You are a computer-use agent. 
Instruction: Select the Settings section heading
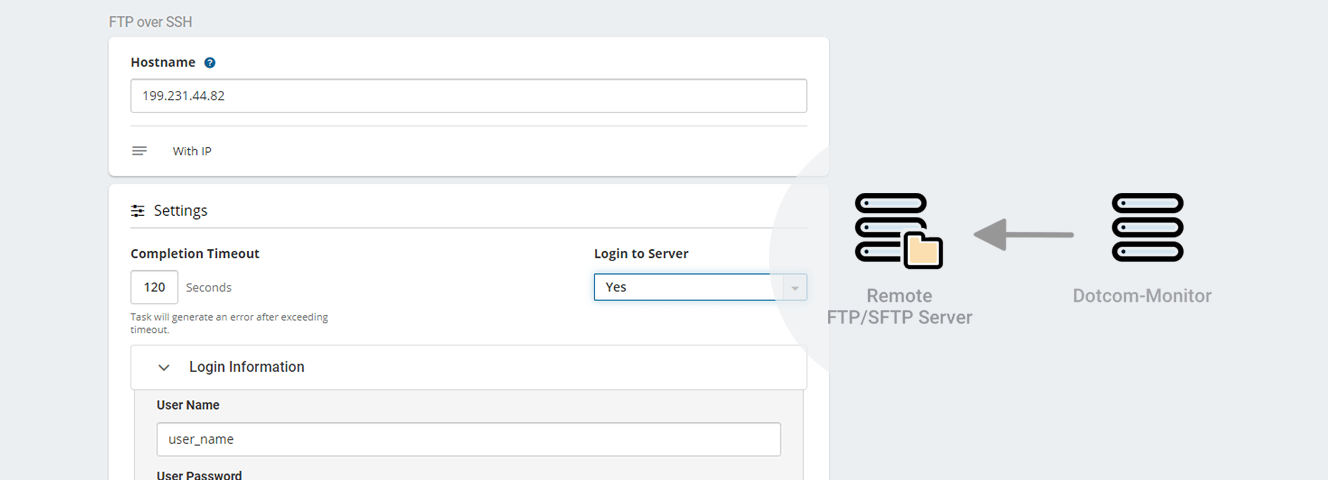pos(181,211)
